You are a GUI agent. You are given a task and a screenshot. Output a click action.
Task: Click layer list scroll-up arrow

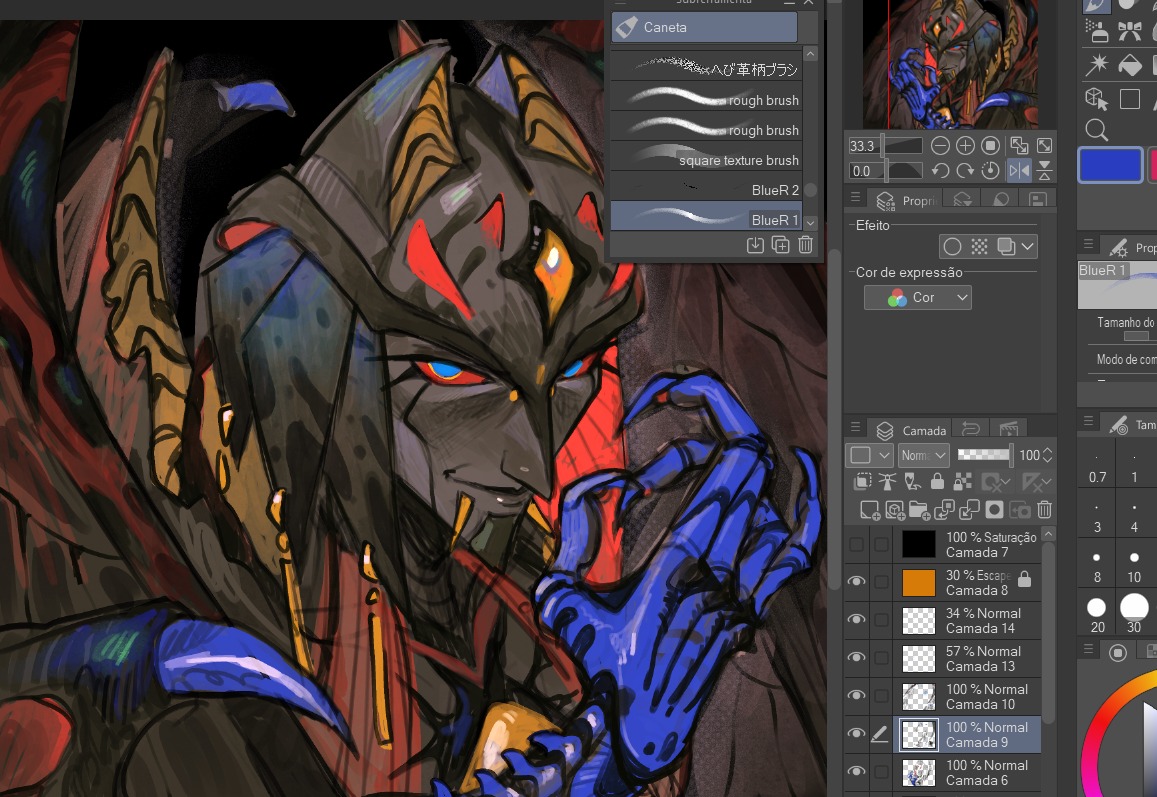coord(1049,534)
